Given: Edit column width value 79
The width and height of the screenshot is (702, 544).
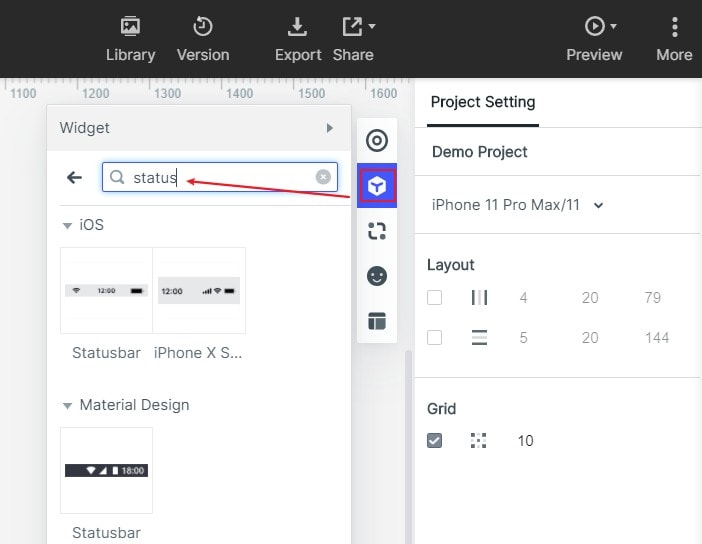Looking at the screenshot, I should [652, 298].
